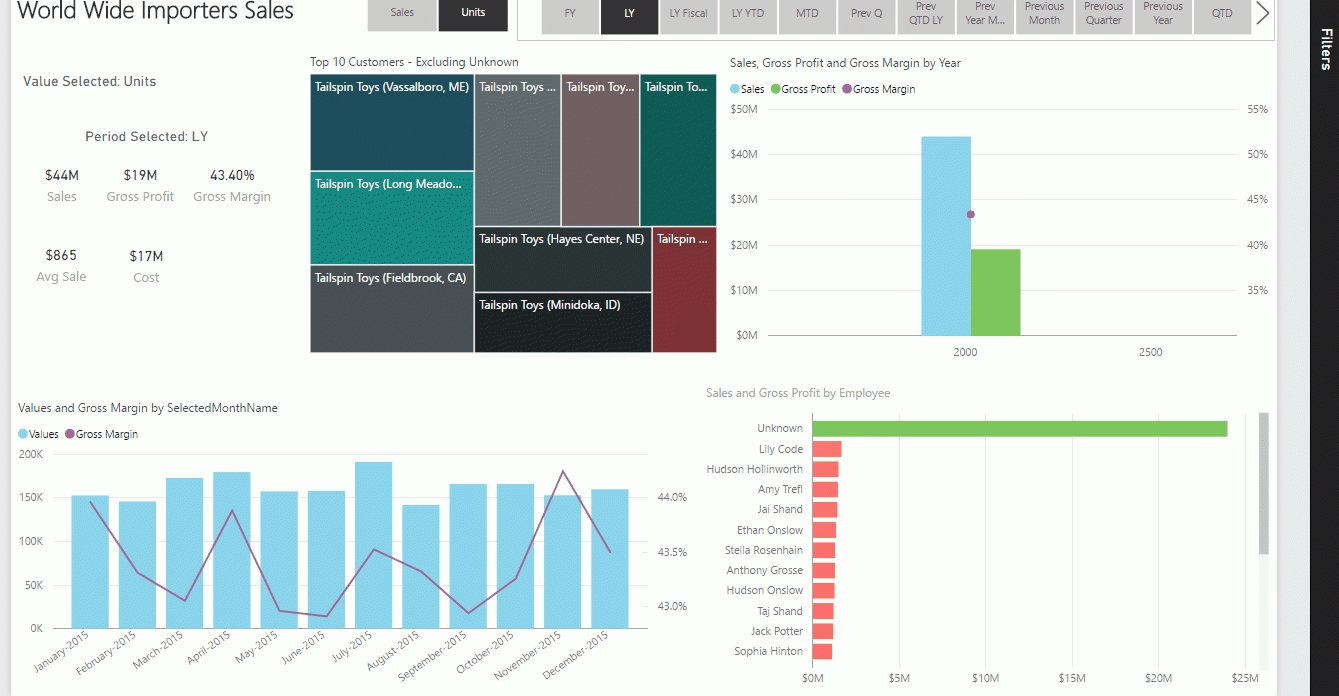This screenshot has width=1339, height=696.
Task: Click Anthony Grosse's employee bar
Action: (824, 570)
